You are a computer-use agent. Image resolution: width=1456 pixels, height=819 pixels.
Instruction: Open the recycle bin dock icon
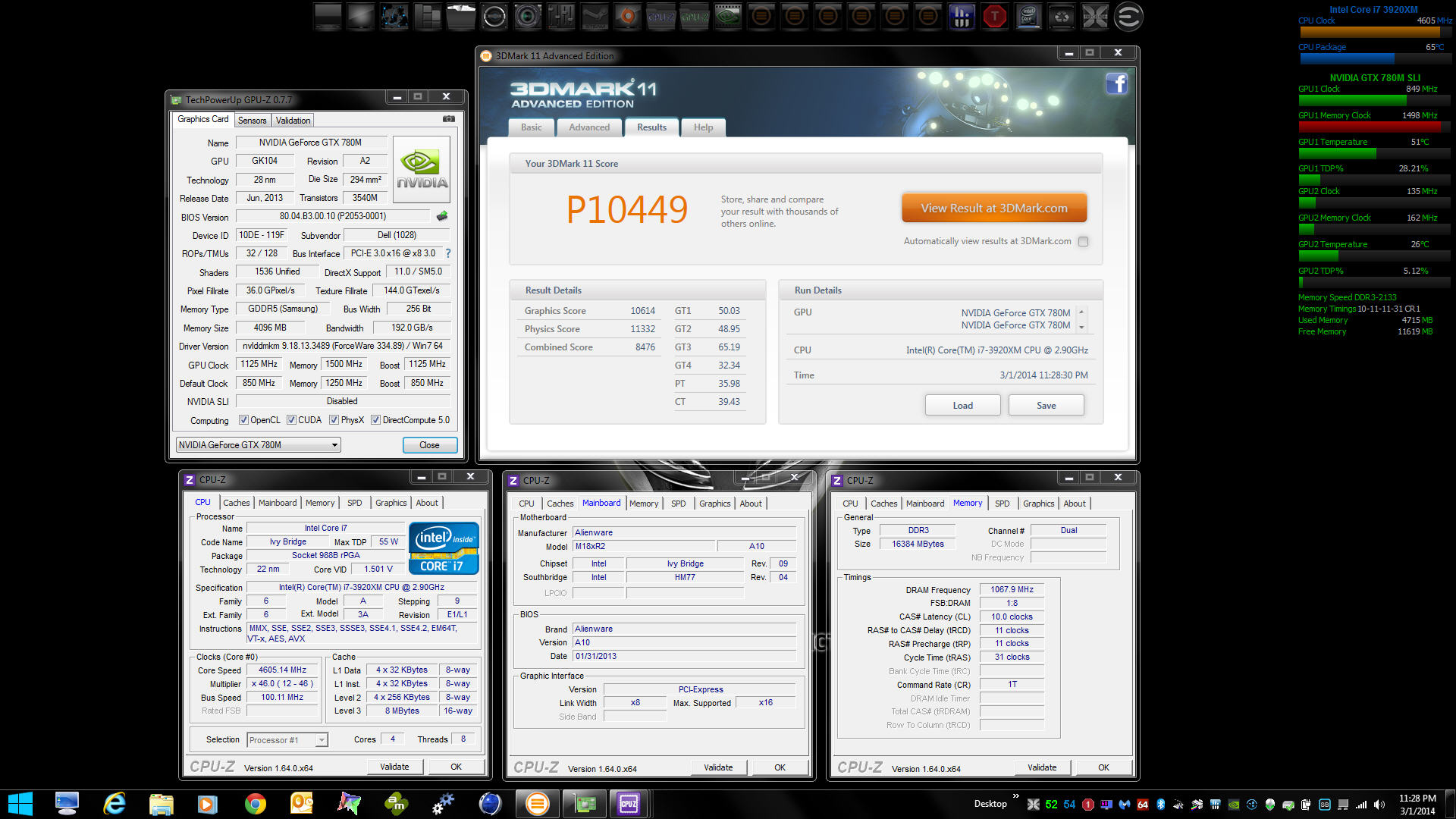click(x=1061, y=17)
